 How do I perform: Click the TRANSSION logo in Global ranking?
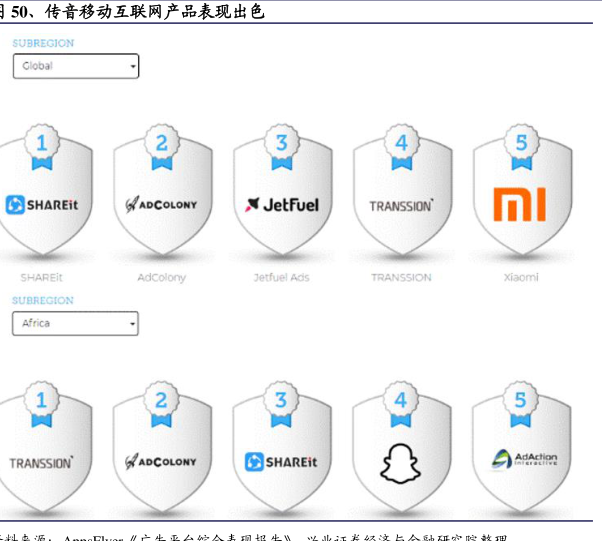(401, 206)
